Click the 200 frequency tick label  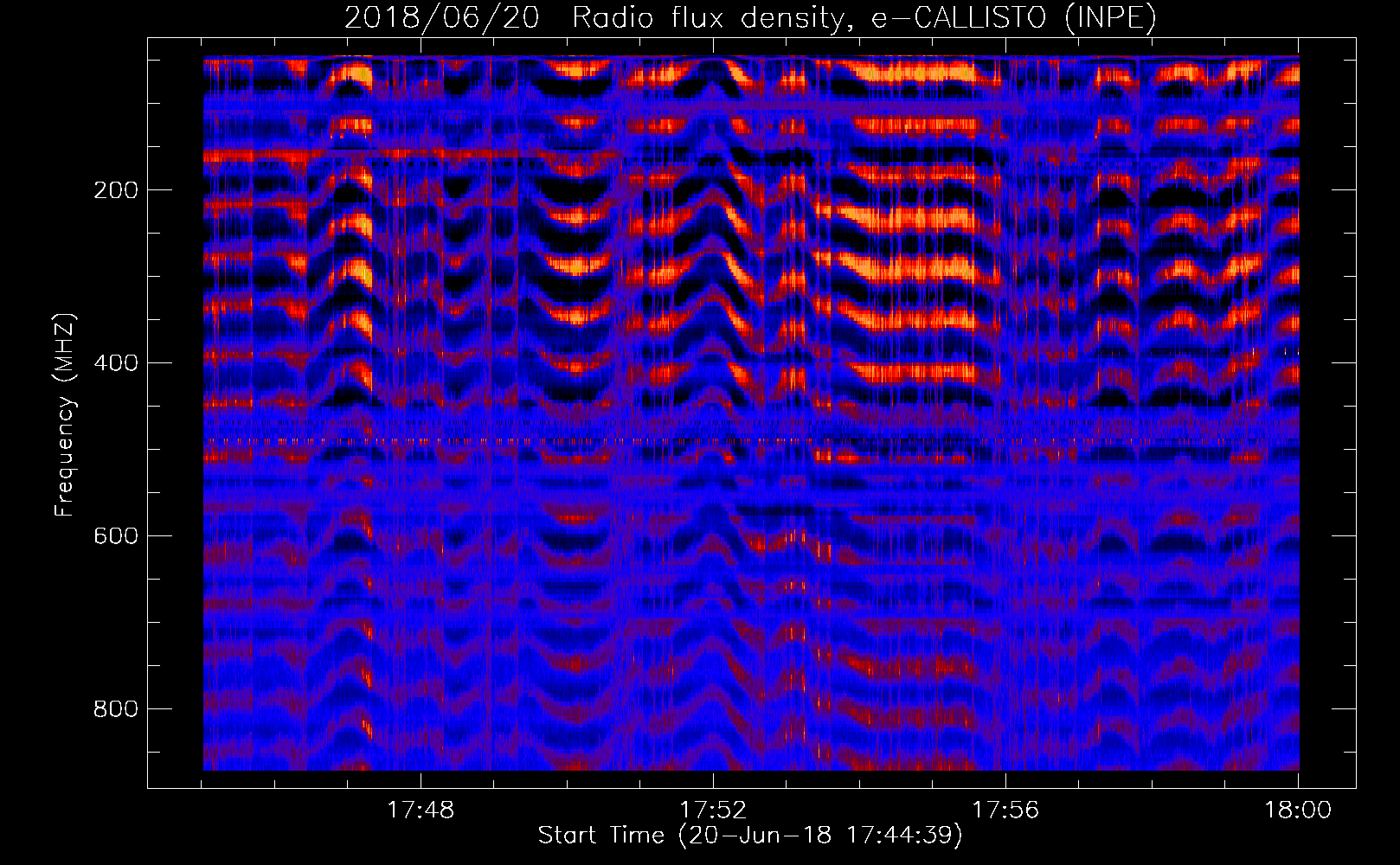pos(116,190)
